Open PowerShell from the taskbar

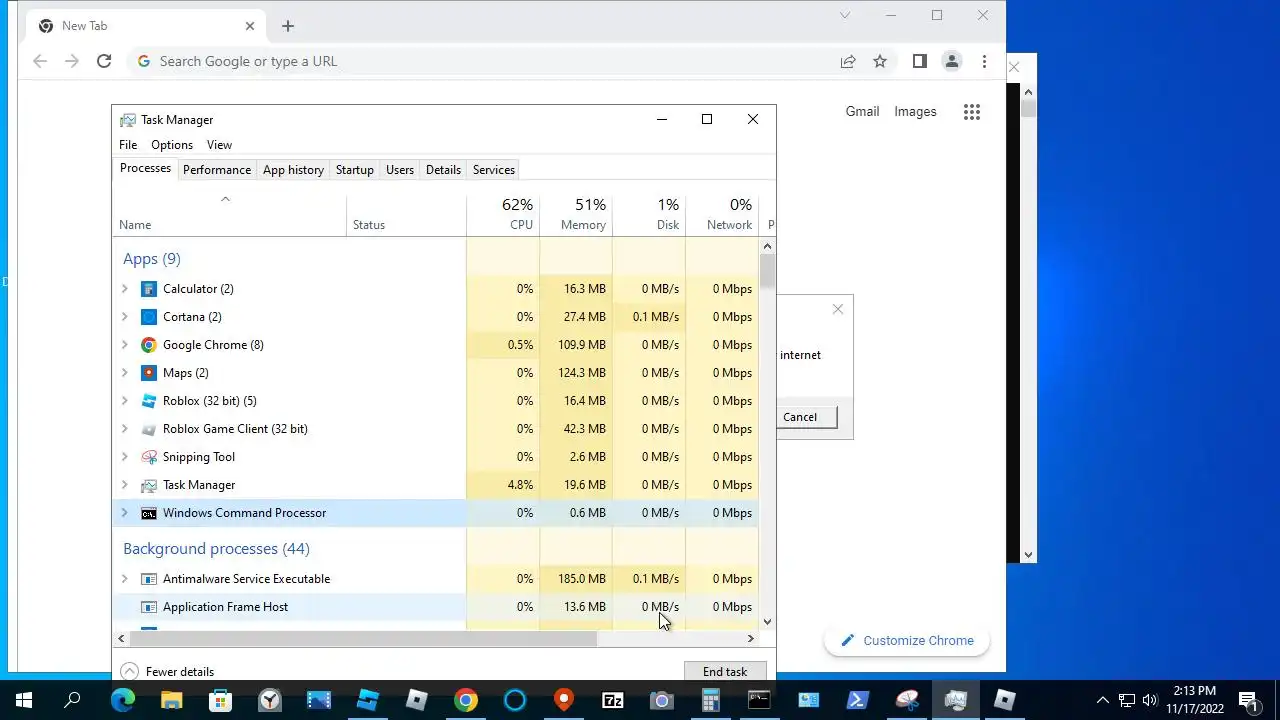pos(858,700)
